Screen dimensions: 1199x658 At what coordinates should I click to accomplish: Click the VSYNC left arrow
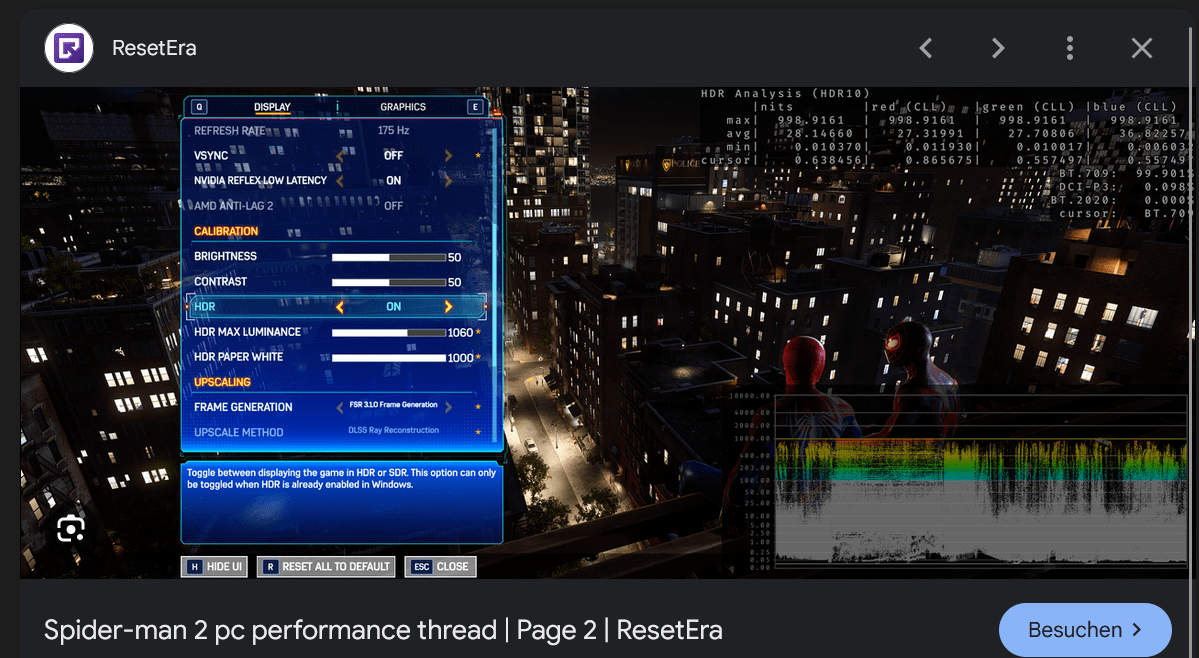click(340, 156)
